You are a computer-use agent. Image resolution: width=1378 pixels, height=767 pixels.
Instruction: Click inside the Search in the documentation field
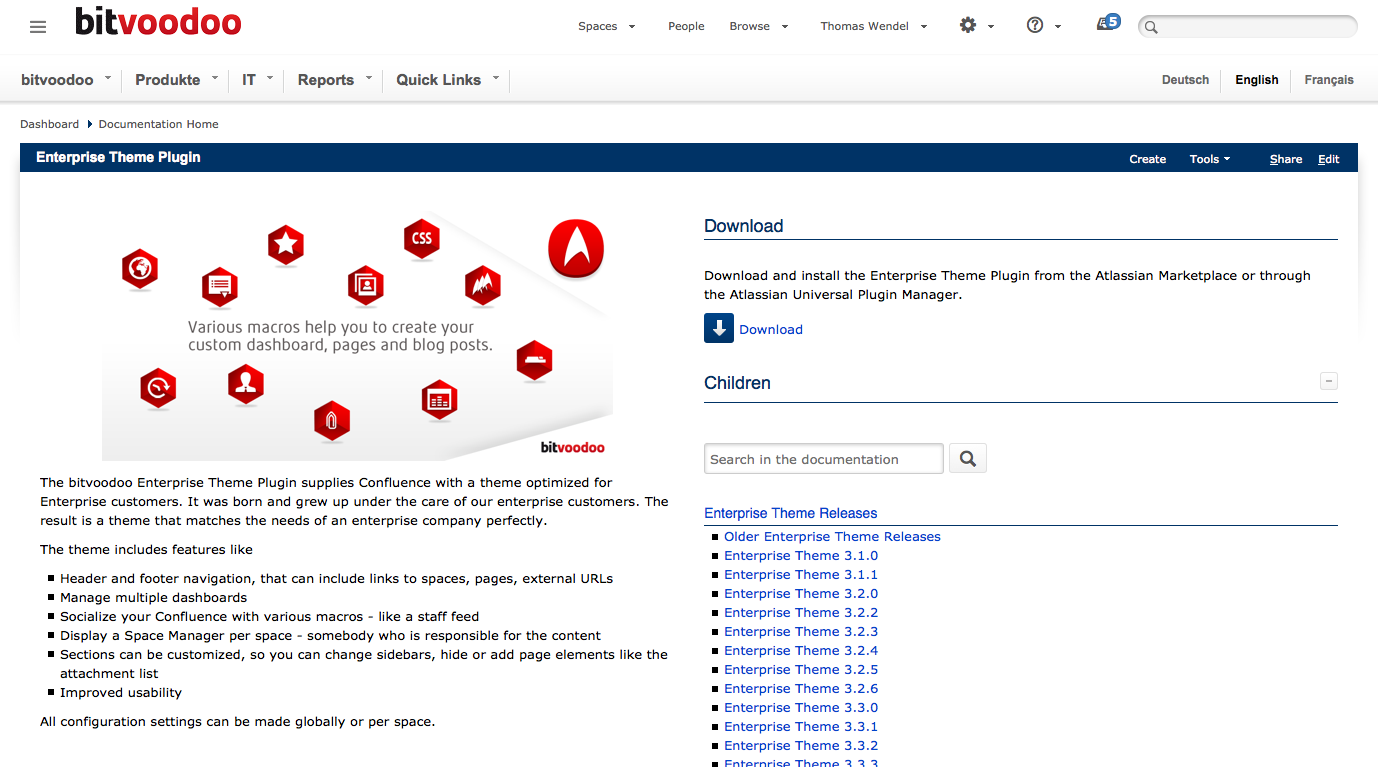[x=823, y=458]
